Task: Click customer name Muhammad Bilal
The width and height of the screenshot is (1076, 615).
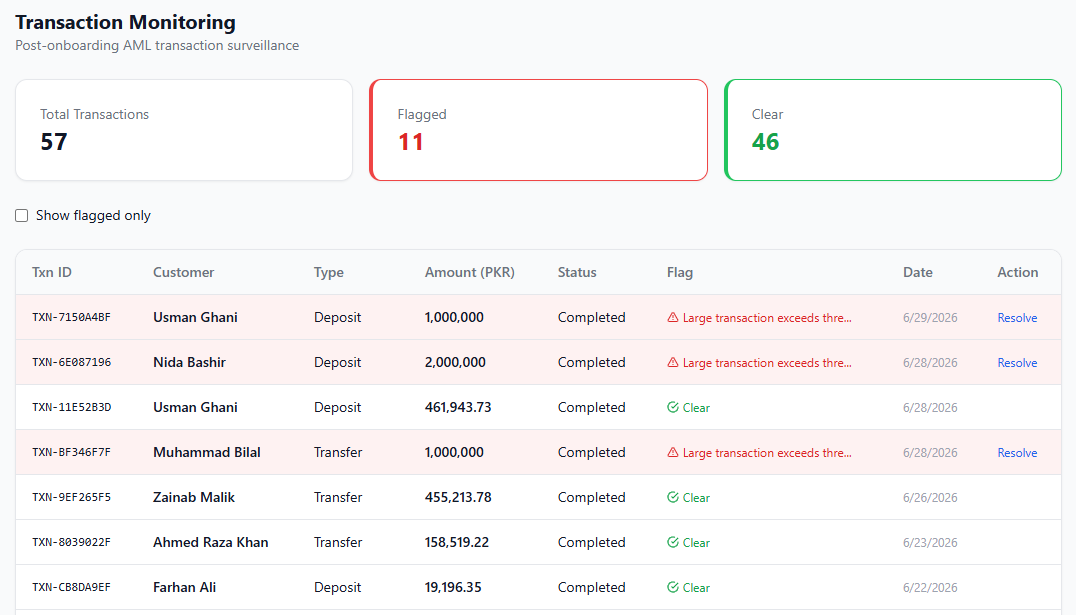Action: (x=207, y=452)
